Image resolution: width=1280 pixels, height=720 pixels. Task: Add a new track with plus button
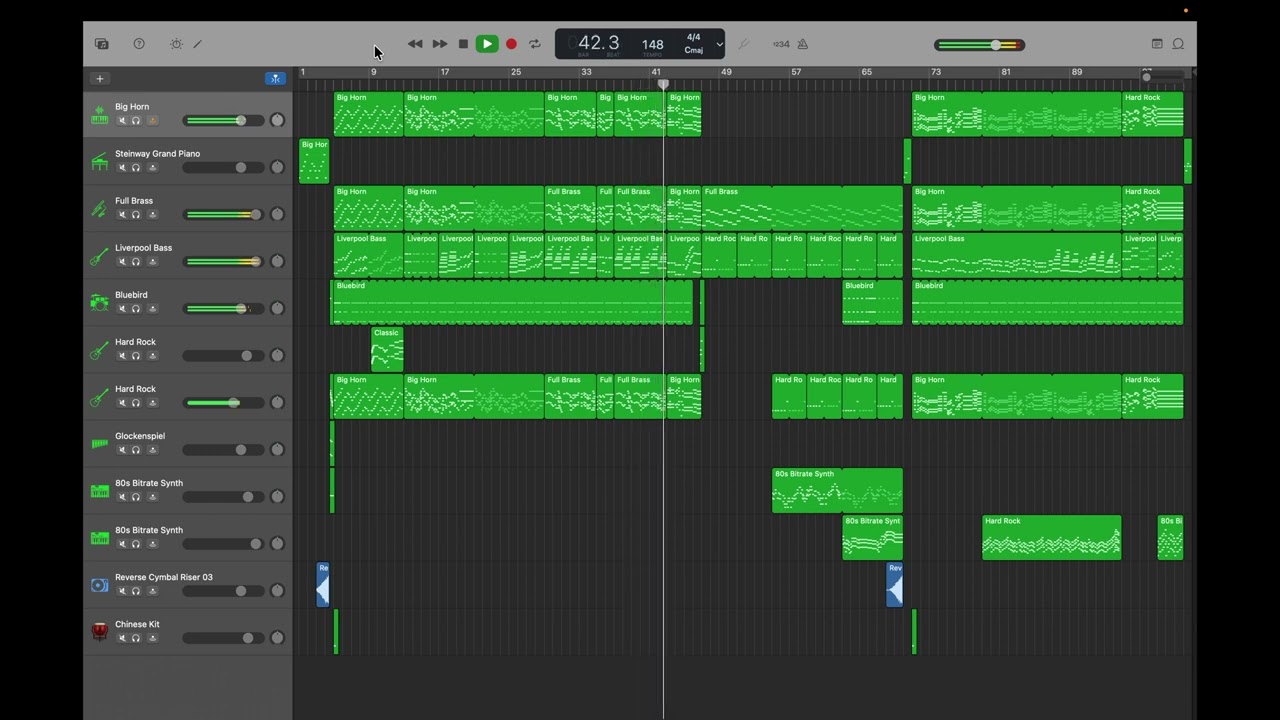[x=99, y=78]
